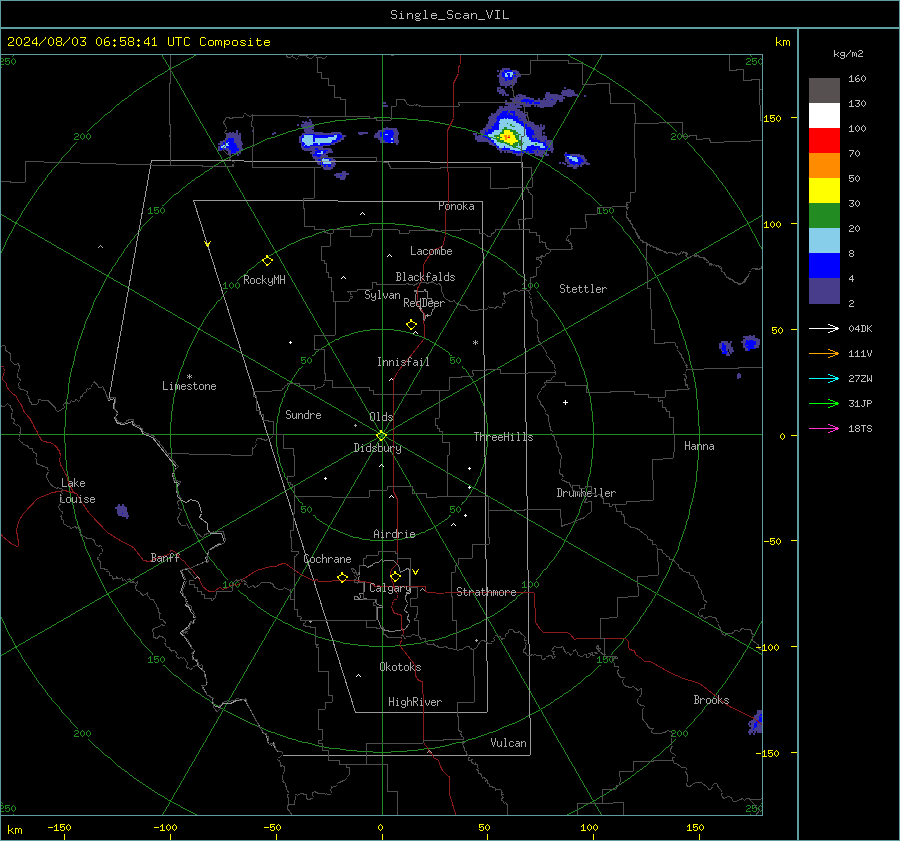Click the Ponoka city label
The height and width of the screenshot is (841, 900).
[x=456, y=206]
